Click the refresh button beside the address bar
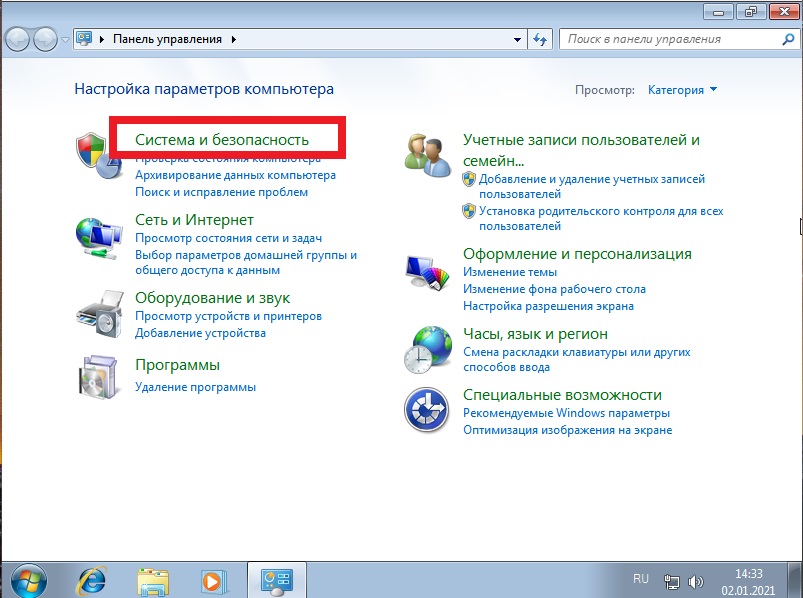803x598 pixels. point(540,39)
